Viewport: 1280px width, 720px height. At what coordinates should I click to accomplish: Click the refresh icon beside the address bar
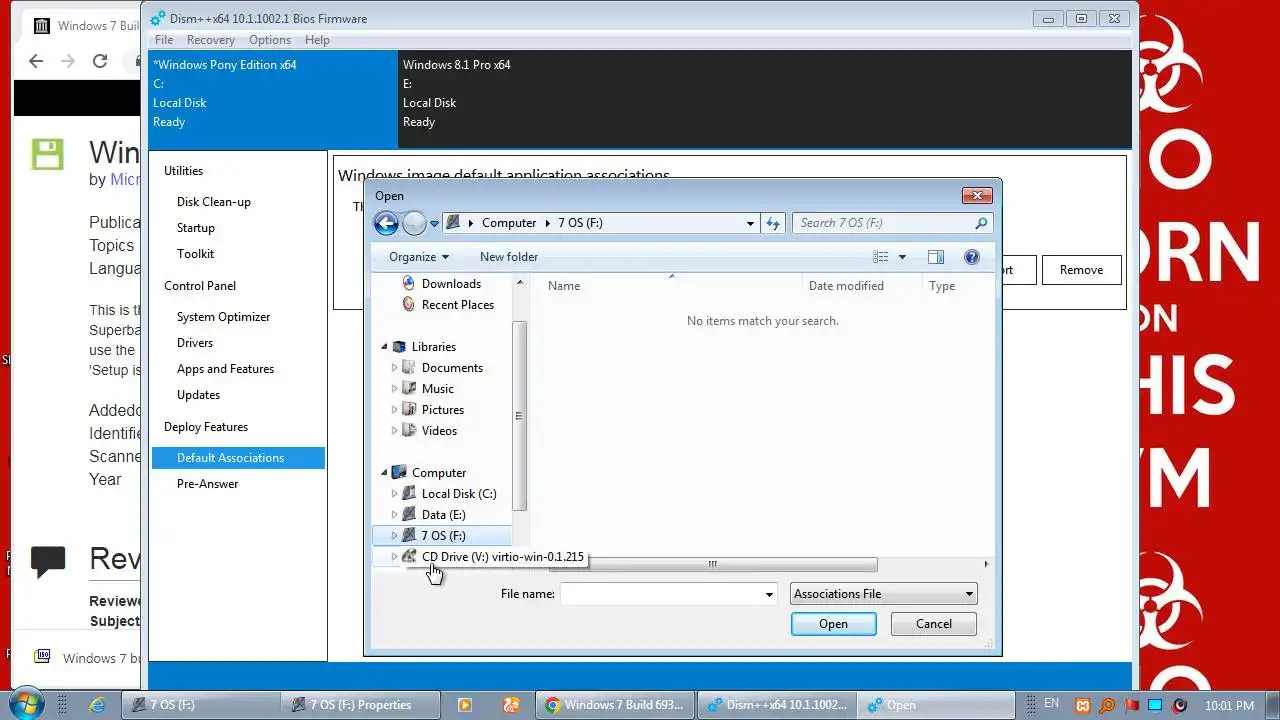click(772, 223)
